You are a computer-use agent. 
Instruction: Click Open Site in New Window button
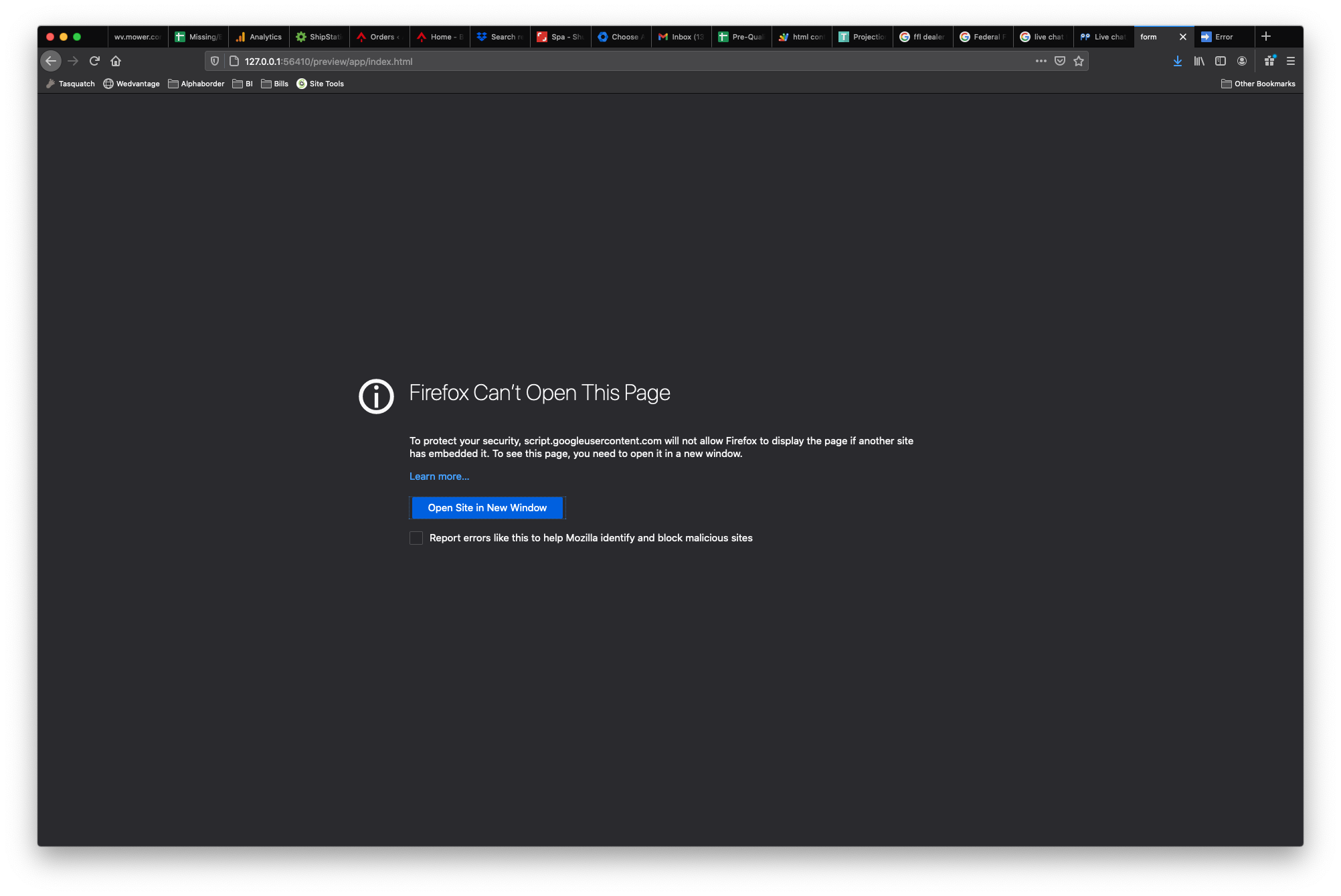pos(486,508)
